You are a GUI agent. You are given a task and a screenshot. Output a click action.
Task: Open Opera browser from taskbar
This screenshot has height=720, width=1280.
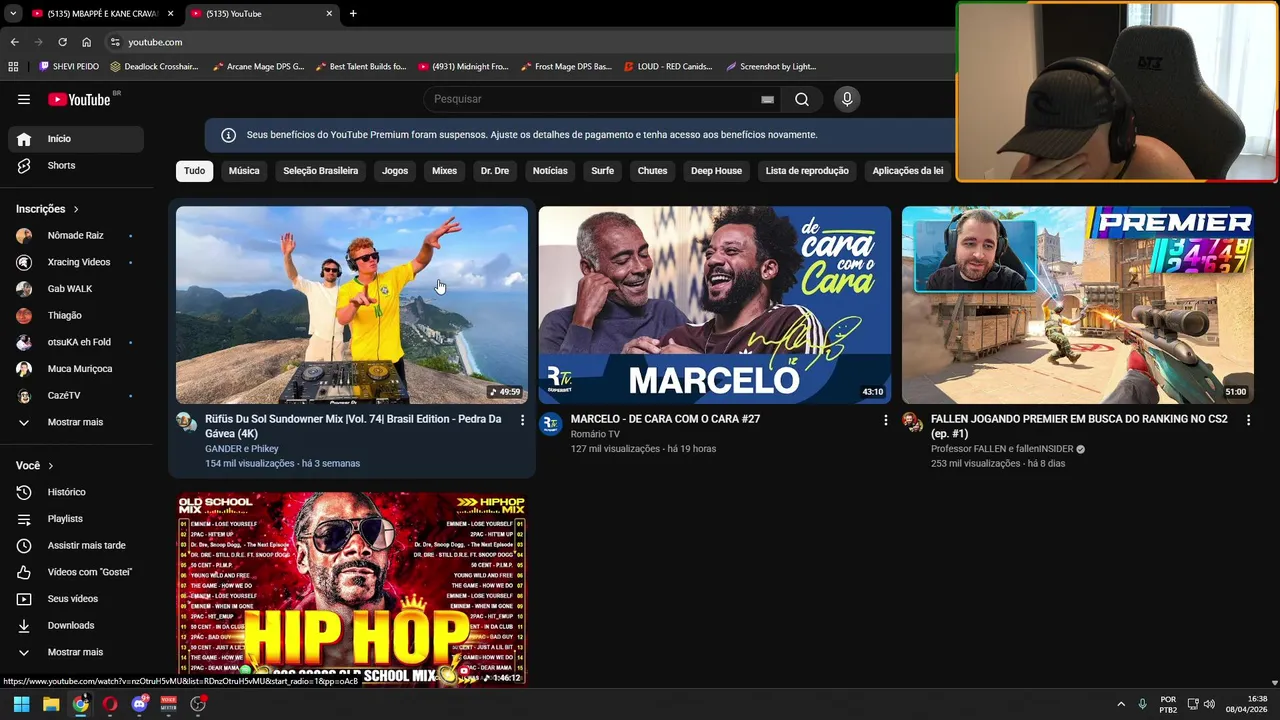(110, 704)
